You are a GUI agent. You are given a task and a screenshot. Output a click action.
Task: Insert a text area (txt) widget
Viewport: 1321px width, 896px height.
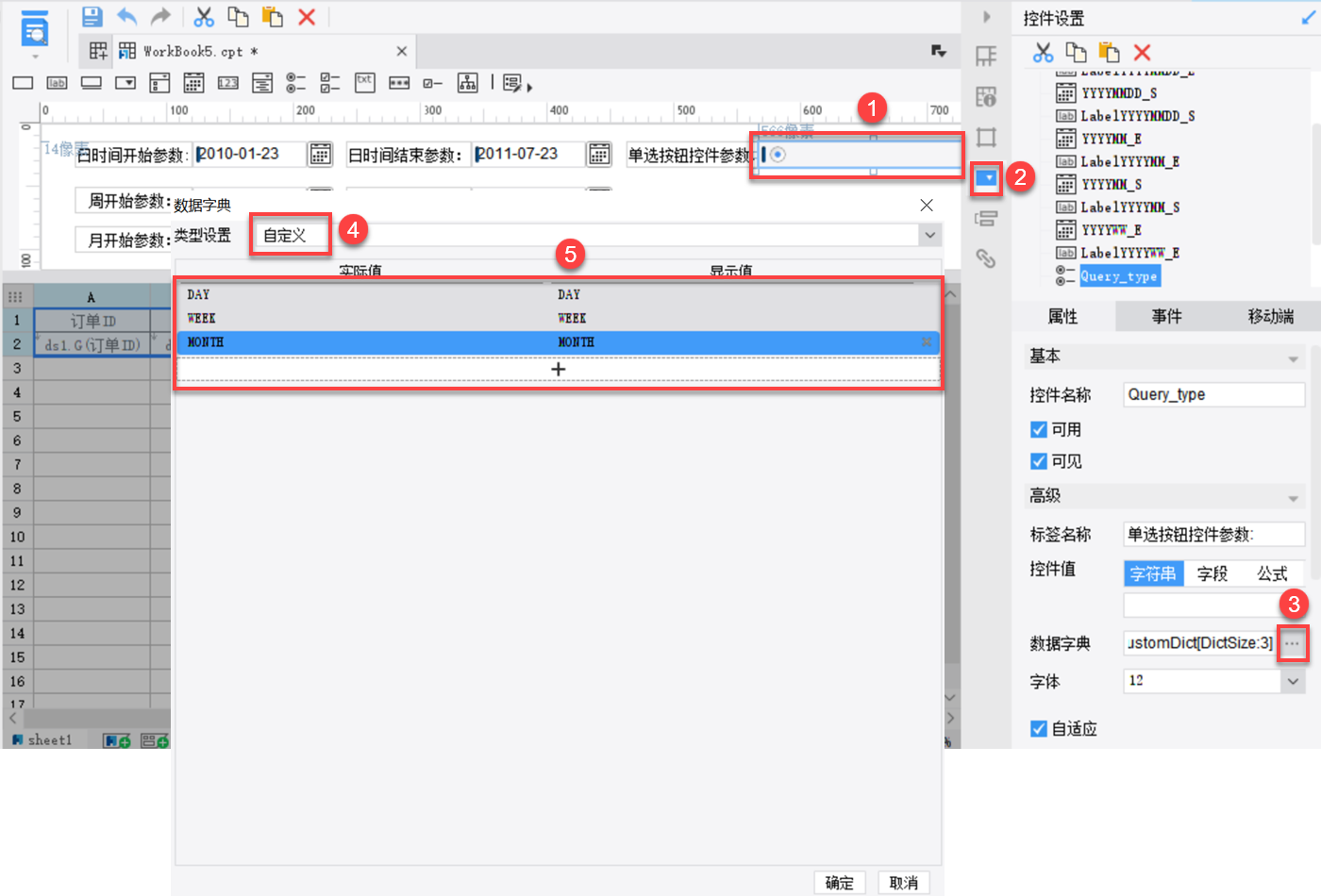[365, 83]
